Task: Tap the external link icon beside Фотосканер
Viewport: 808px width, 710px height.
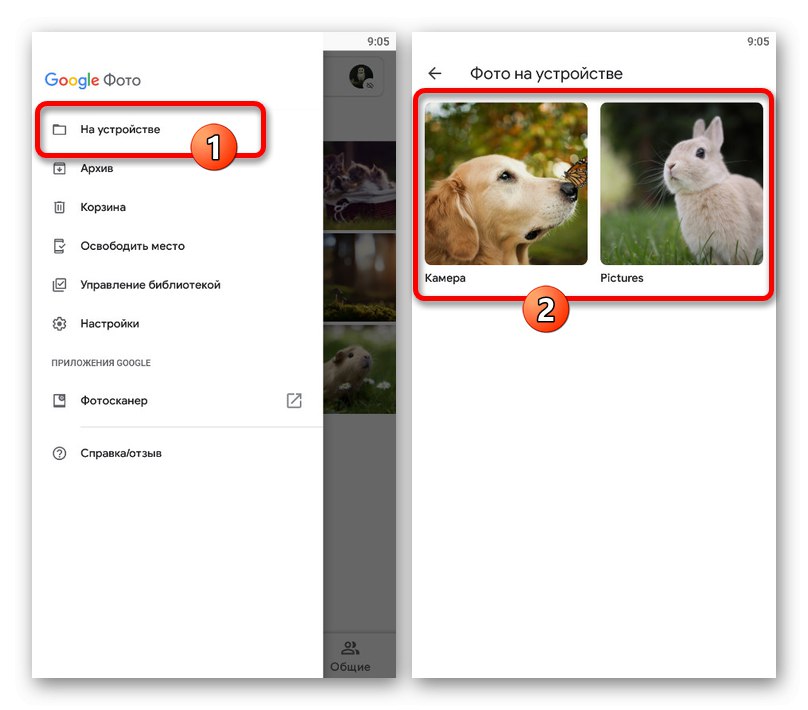Action: click(294, 400)
